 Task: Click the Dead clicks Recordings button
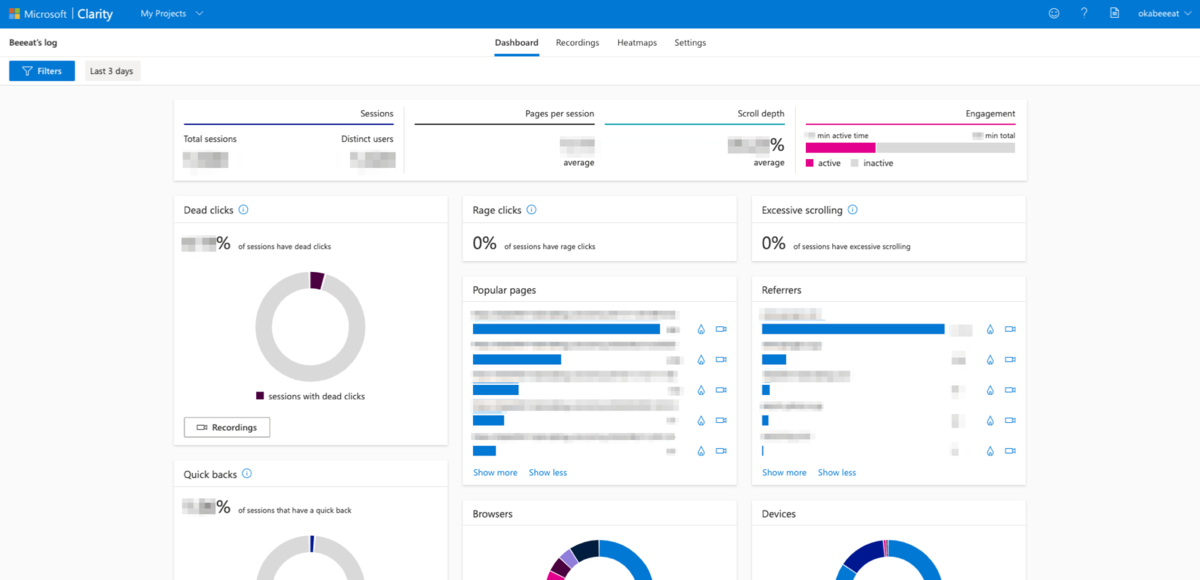227,427
